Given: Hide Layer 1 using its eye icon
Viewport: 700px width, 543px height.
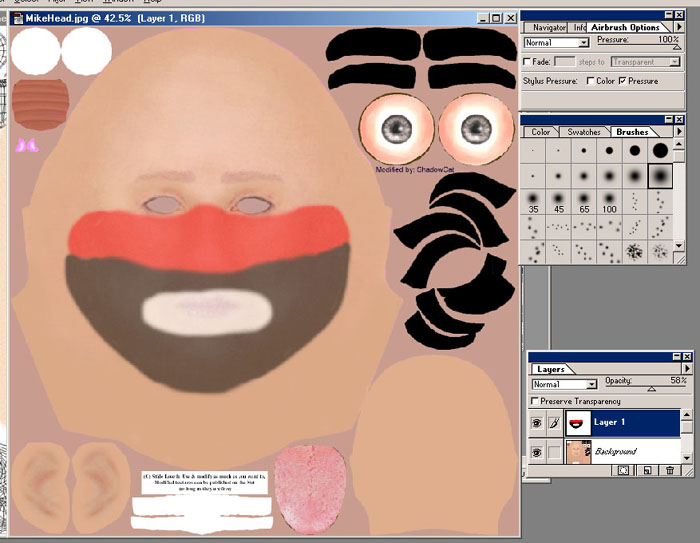Looking at the screenshot, I should pyautogui.click(x=536, y=423).
